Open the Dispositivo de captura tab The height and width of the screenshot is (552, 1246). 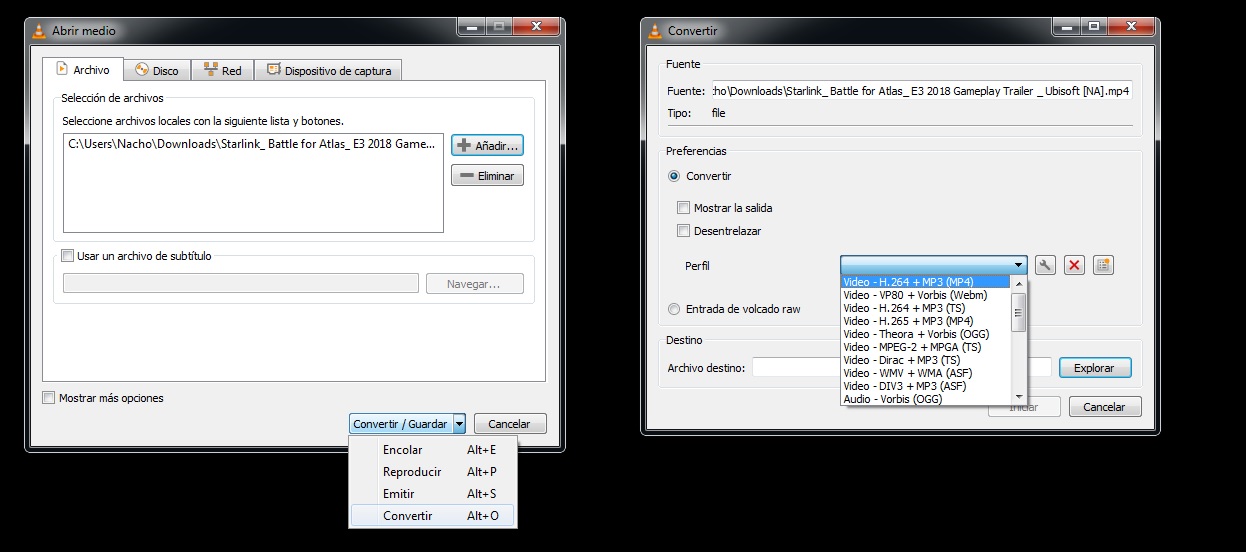[329, 70]
